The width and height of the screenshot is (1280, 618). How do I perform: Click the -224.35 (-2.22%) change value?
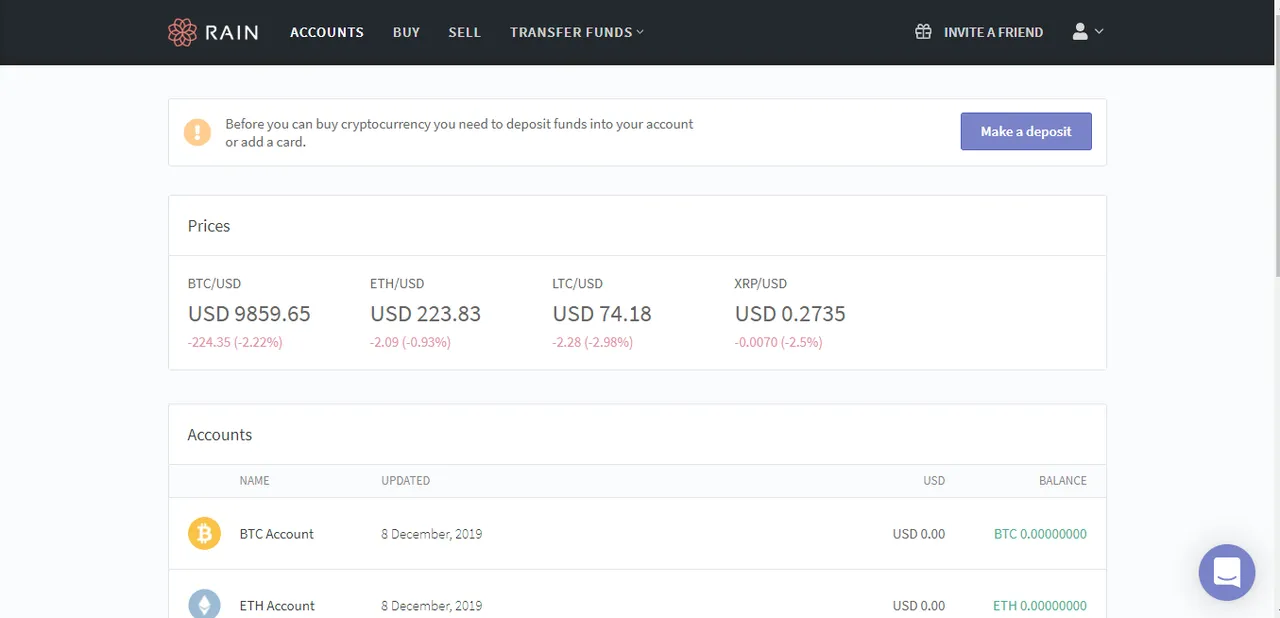[x=235, y=342]
